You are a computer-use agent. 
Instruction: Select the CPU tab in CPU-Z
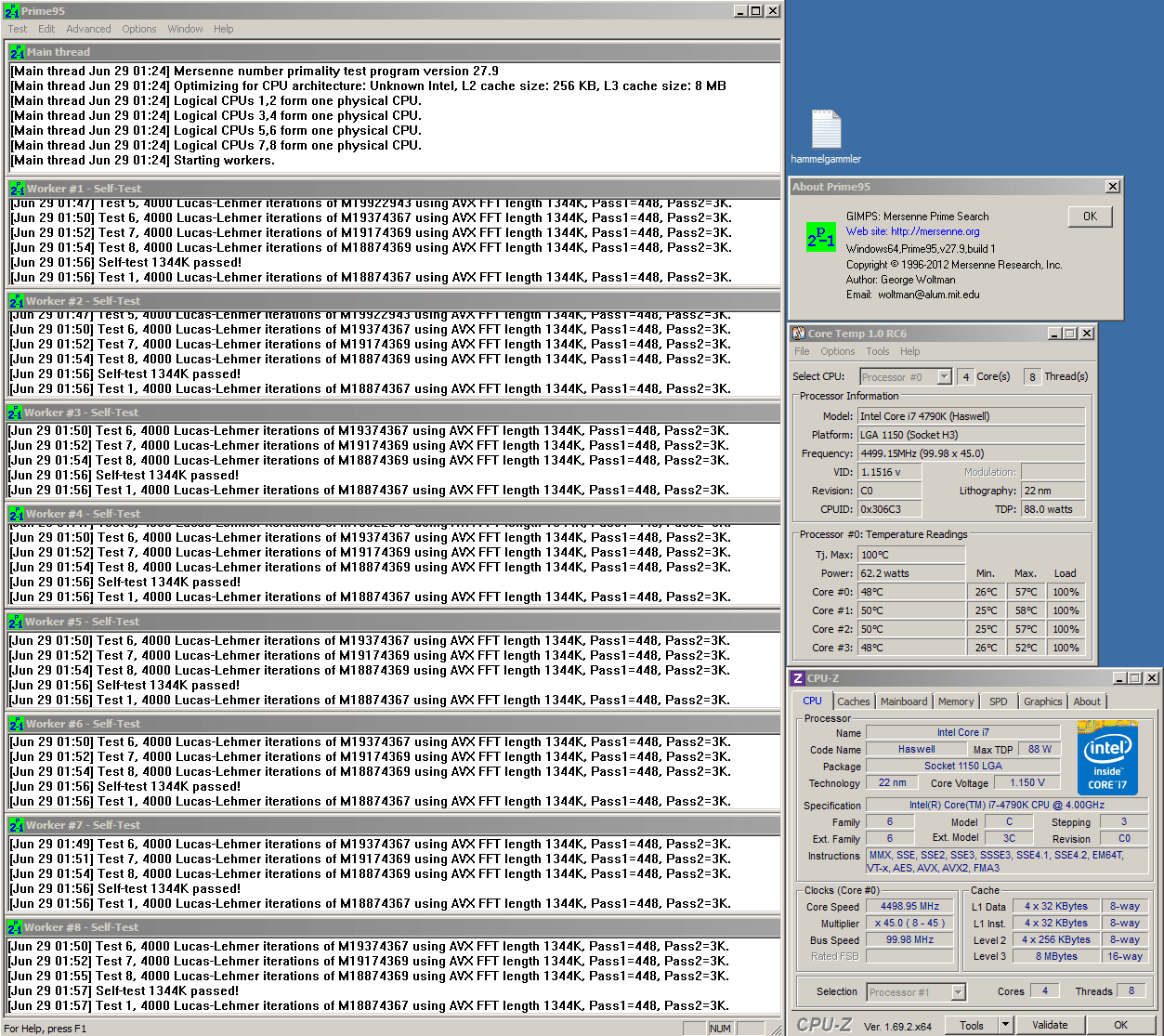pyautogui.click(x=813, y=701)
